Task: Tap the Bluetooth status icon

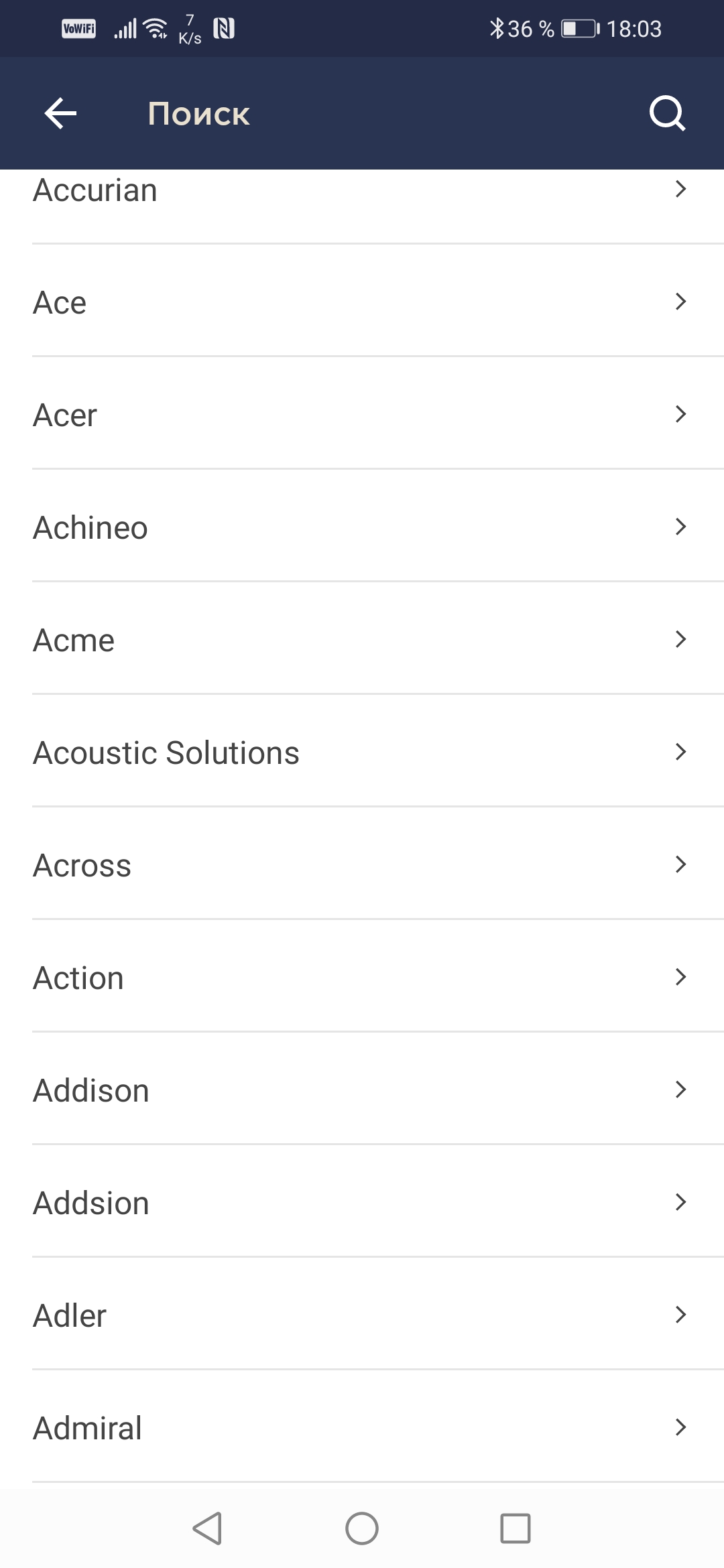Action: (496, 29)
